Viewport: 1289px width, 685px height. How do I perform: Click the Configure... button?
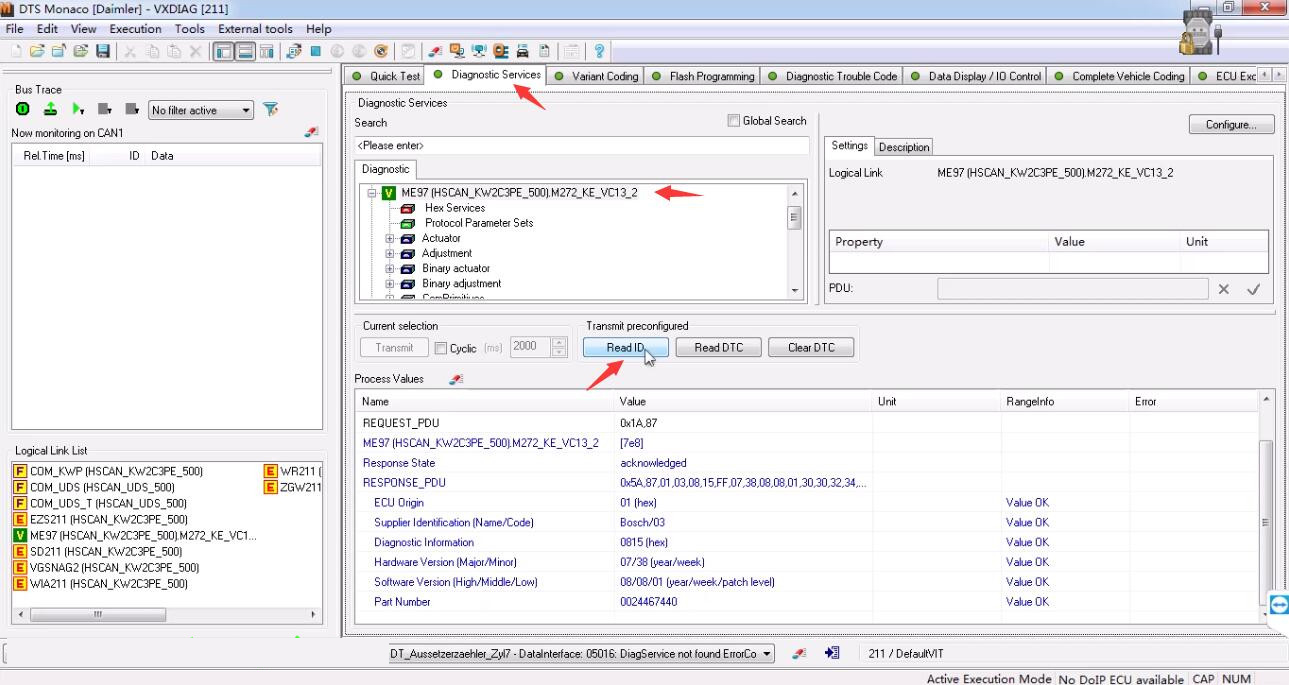(1231, 125)
